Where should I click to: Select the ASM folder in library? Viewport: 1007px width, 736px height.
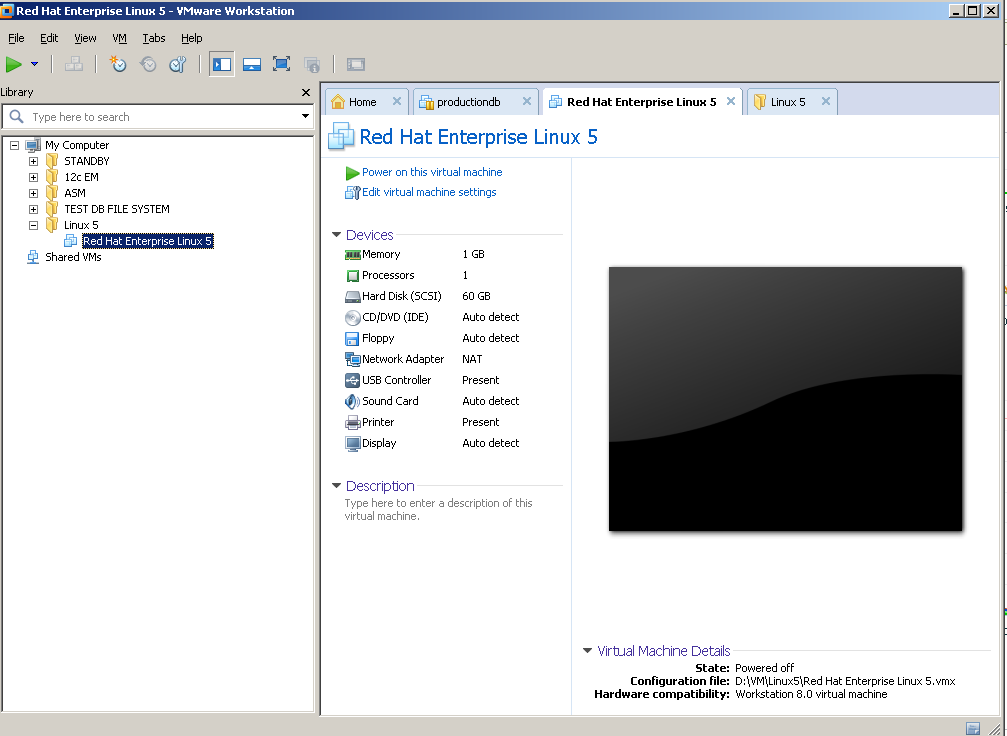pyautogui.click(x=74, y=193)
